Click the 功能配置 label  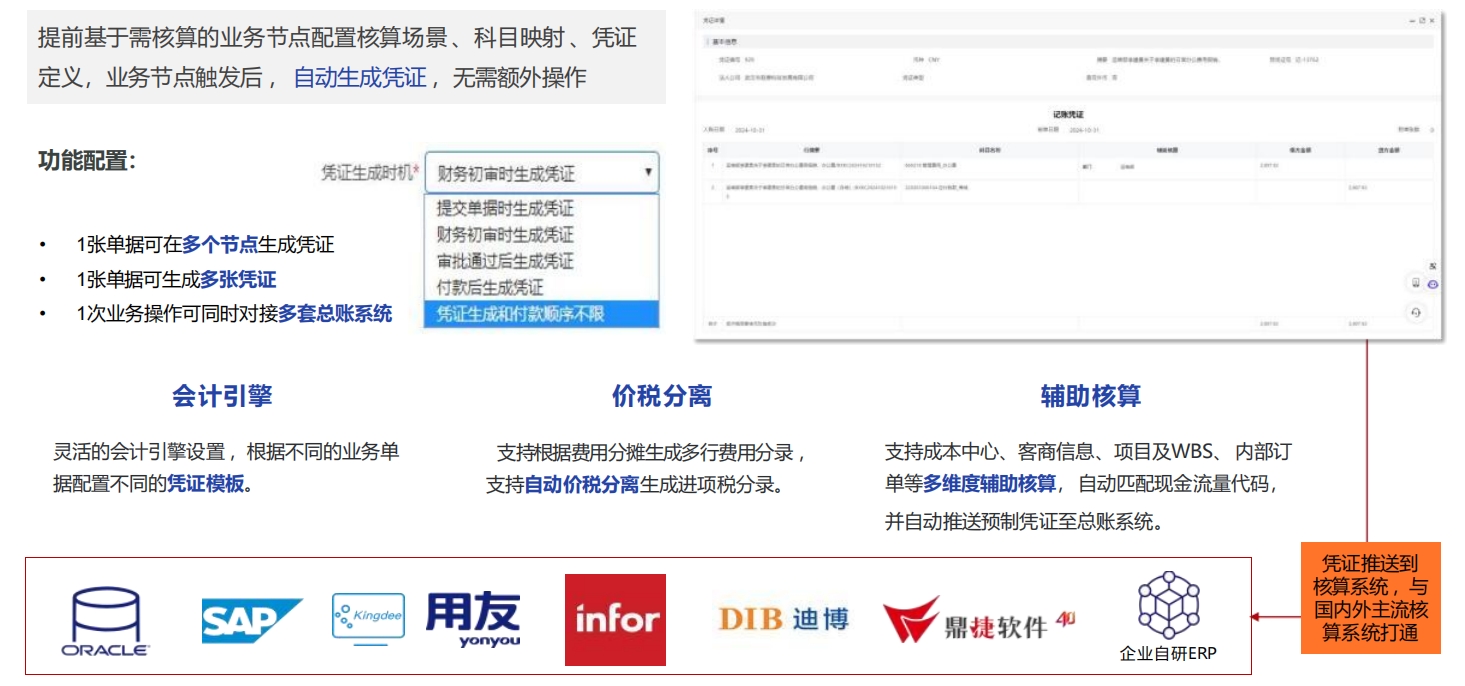pos(87,160)
